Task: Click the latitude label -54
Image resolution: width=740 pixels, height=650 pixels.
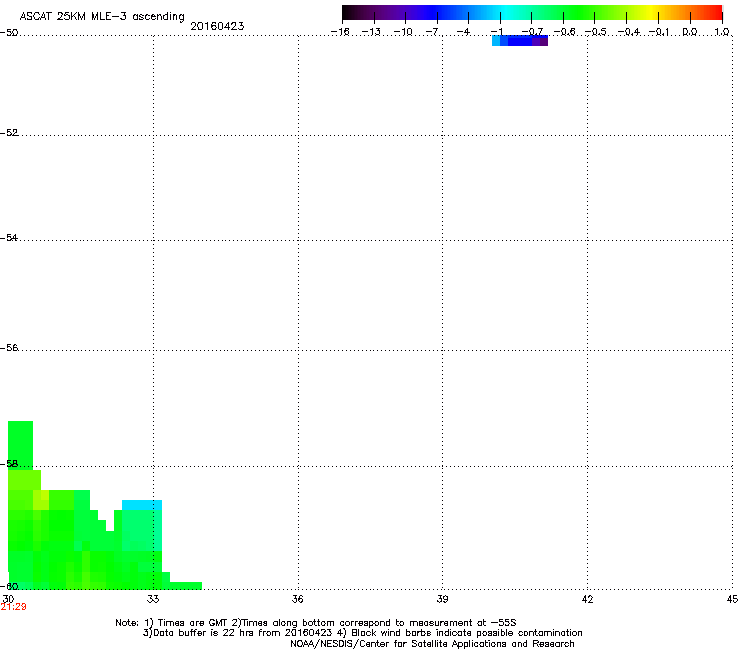Action: (9, 237)
